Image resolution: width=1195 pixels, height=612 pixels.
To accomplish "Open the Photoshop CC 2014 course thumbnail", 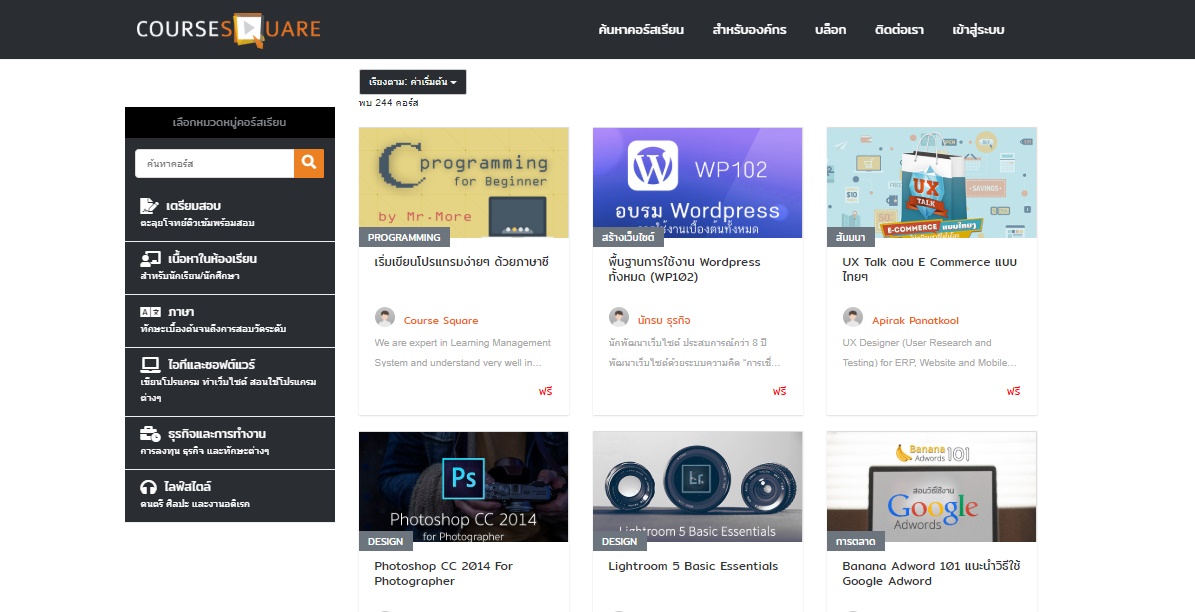I will (x=464, y=487).
